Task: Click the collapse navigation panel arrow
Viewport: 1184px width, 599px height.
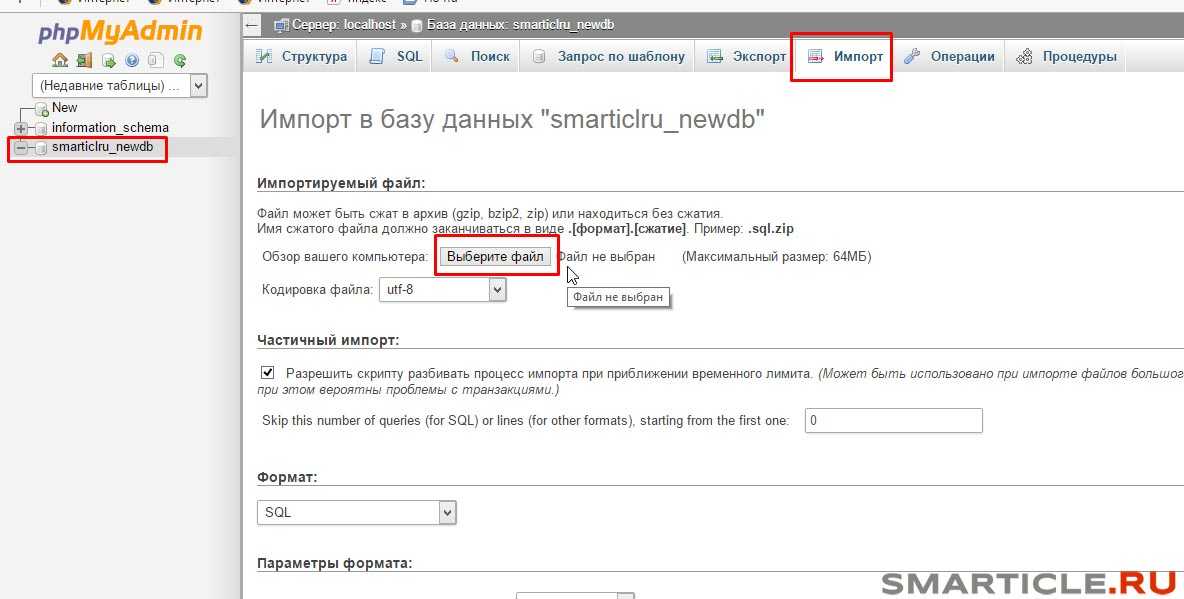Action: (x=252, y=24)
